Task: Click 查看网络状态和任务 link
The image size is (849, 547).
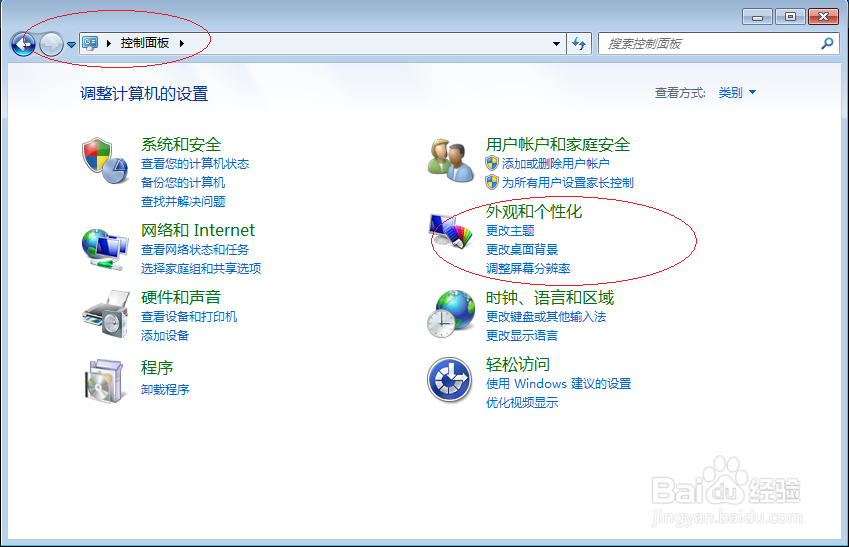Action: (195, 250)
